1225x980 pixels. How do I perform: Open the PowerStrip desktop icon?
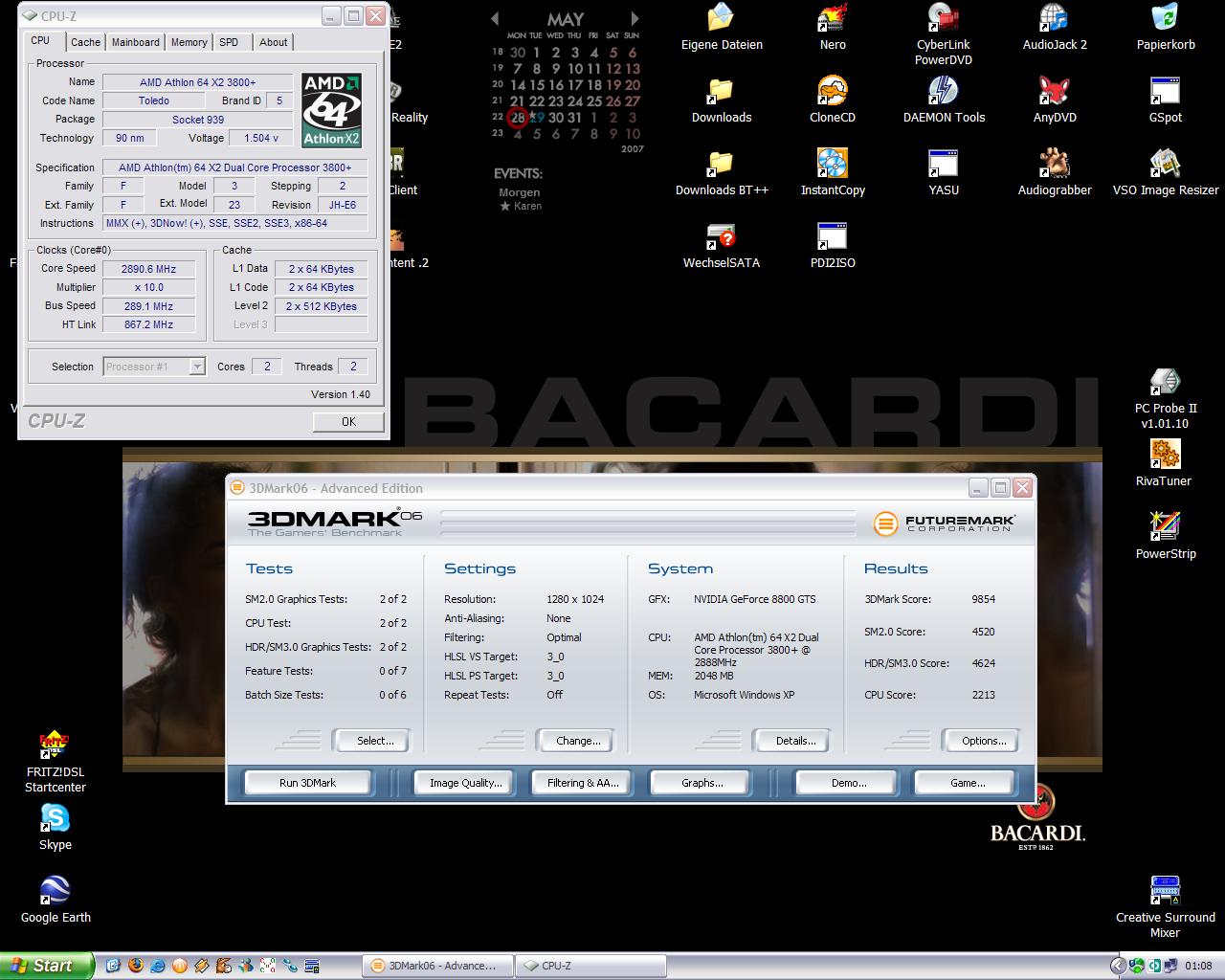[x=1166, y=537]
